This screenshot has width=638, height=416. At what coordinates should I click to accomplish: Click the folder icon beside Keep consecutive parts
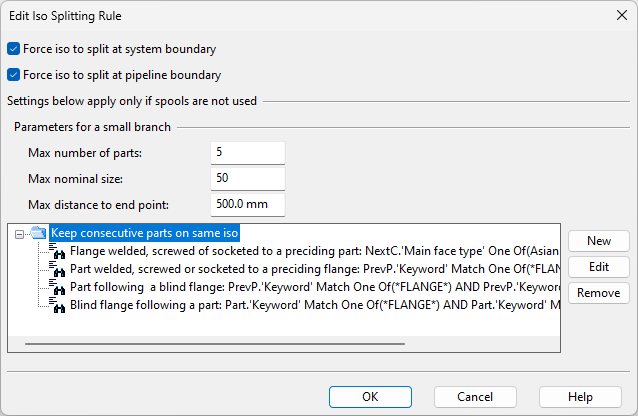[x=38, y=233]
